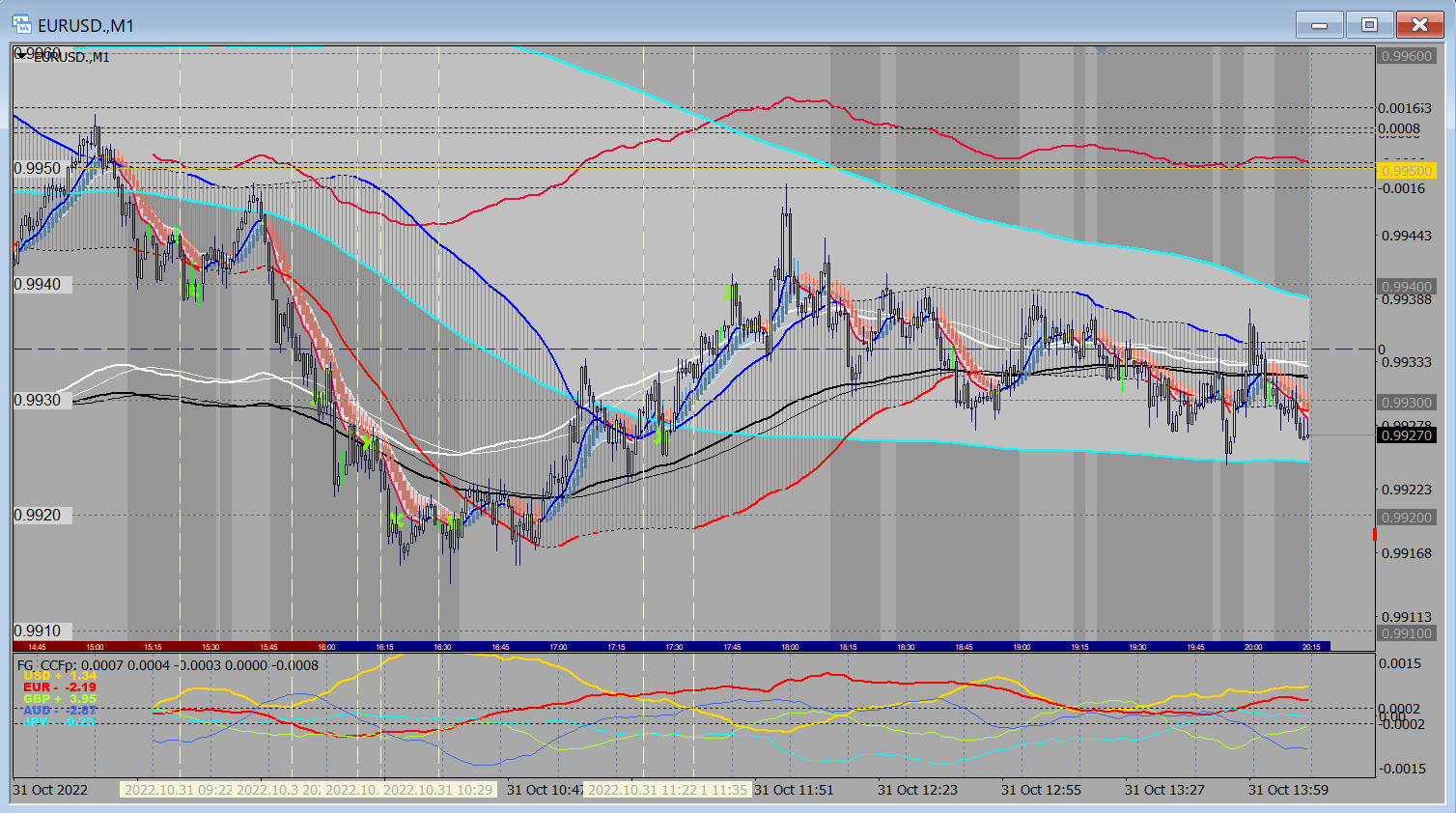The height and width of the screenshot is (813, 1456).
Task: Click the 16:00 mark on session bar
Action: click(326, 647)
